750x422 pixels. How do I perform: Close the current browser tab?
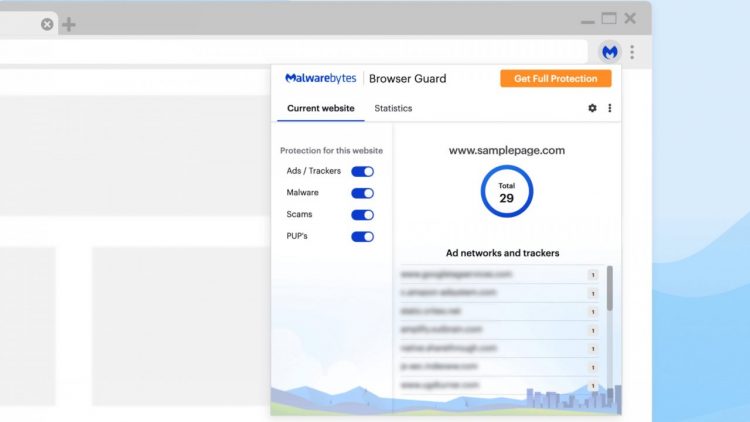pos(47,24)
